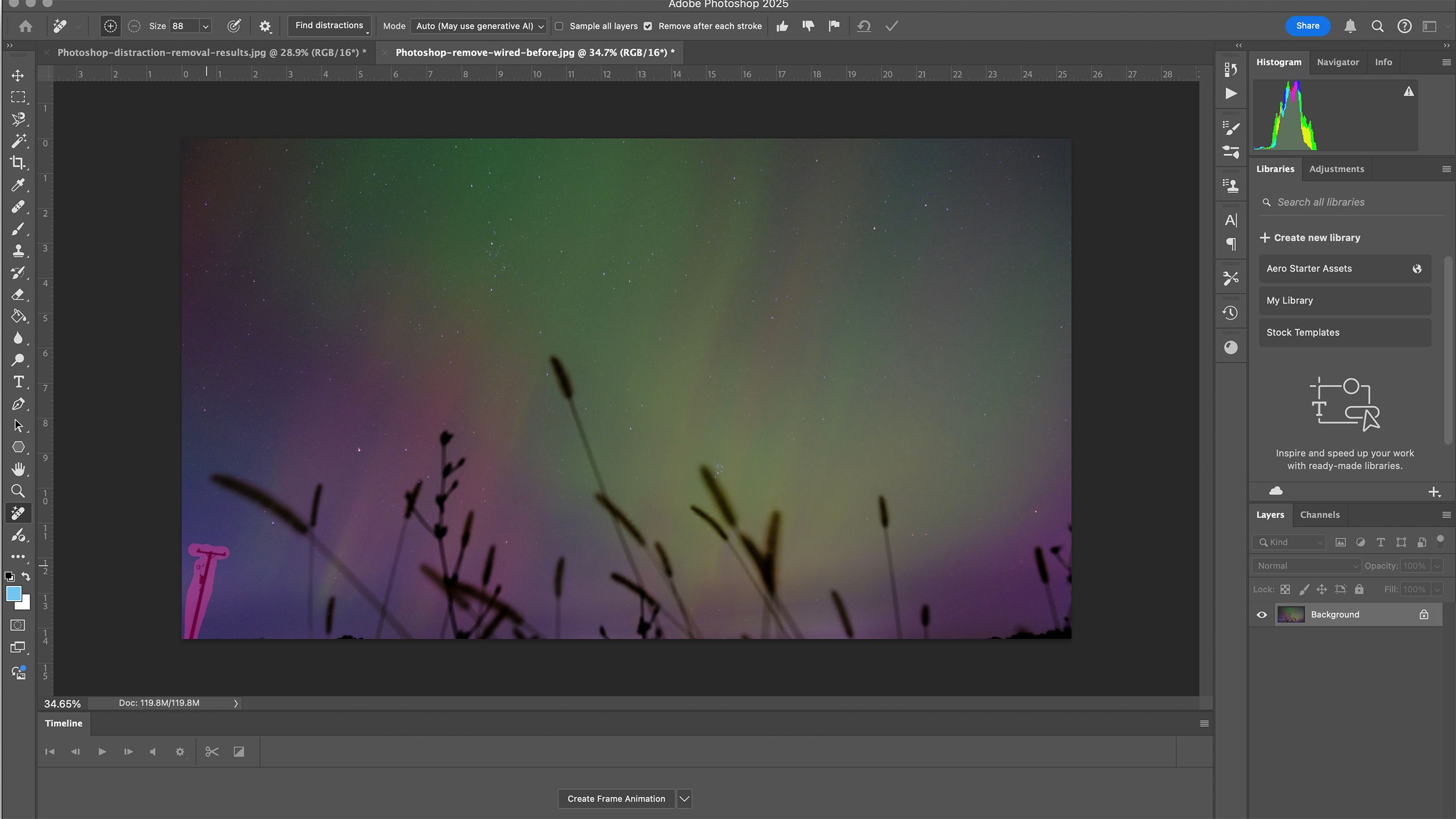Click the split at playhead scissors icon

tap(212, 752)
